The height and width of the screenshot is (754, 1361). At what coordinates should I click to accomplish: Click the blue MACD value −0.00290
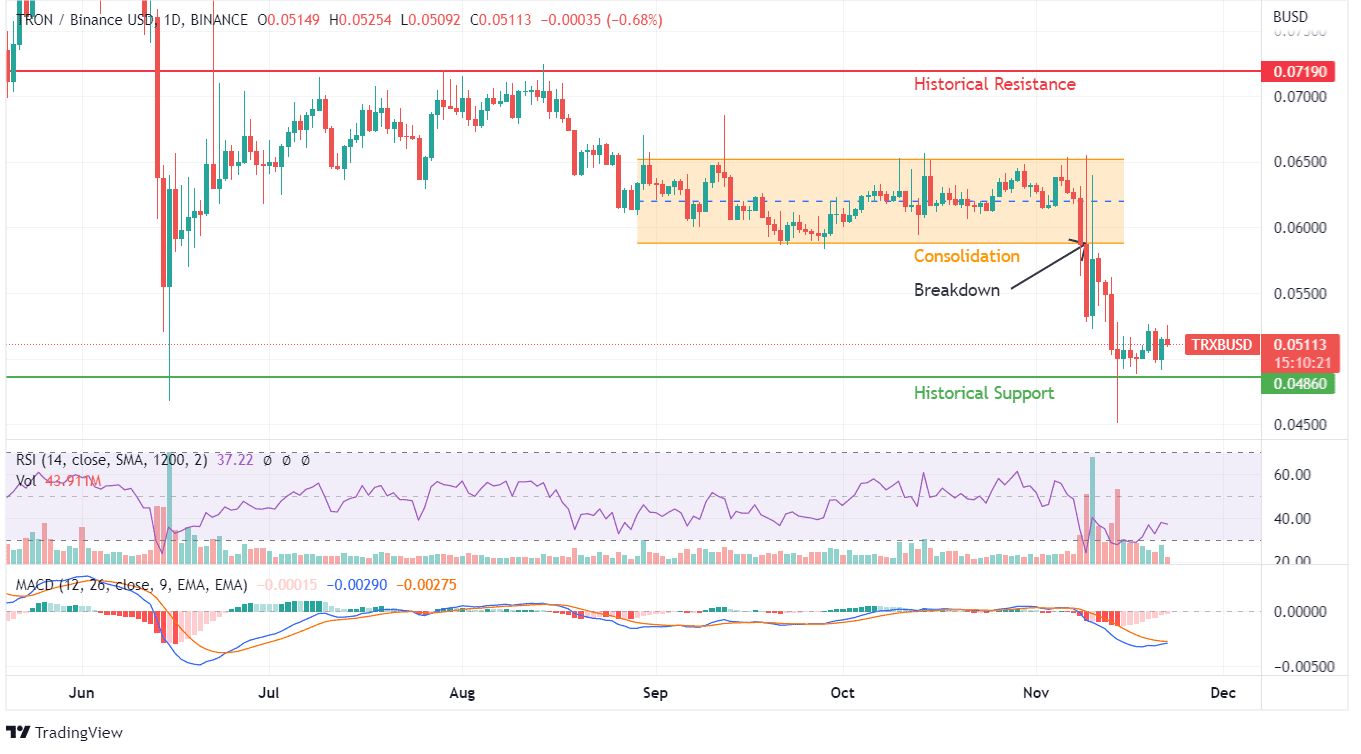[x=356, y=584]
